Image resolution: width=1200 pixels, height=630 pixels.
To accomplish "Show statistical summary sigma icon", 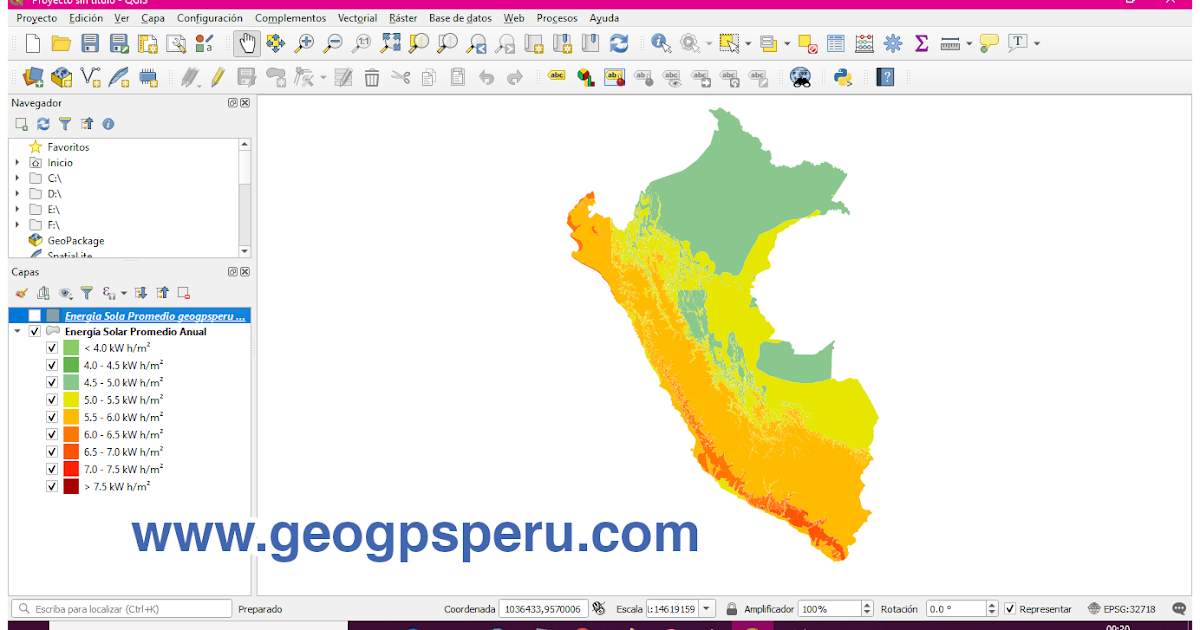I will [921, 43].
